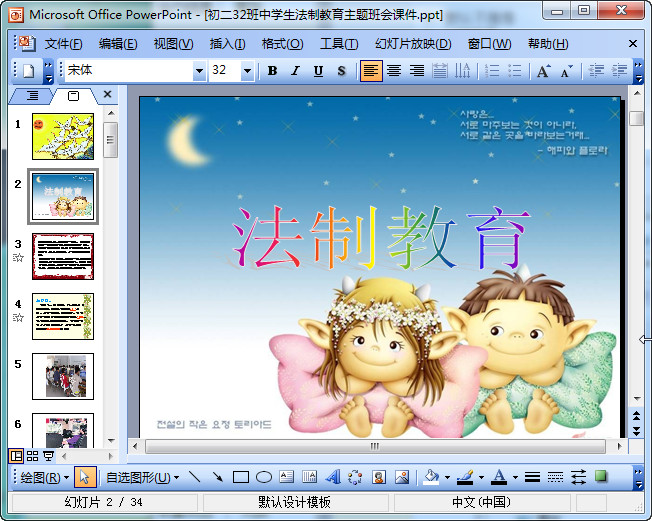This screenshot has height=521, width=652.
Task: Select slide 1 thumbnail
Action: click(x=63, y=137)
